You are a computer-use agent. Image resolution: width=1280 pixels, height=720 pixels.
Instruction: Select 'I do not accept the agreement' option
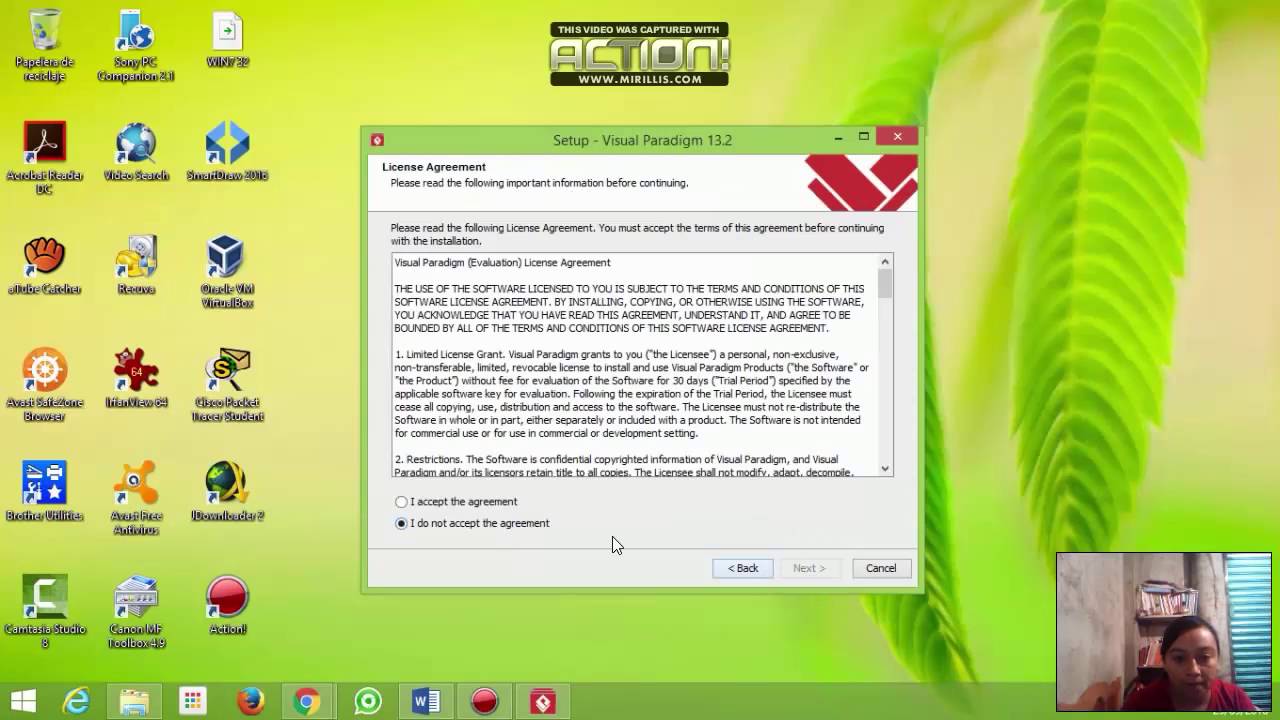click(401, 523)
